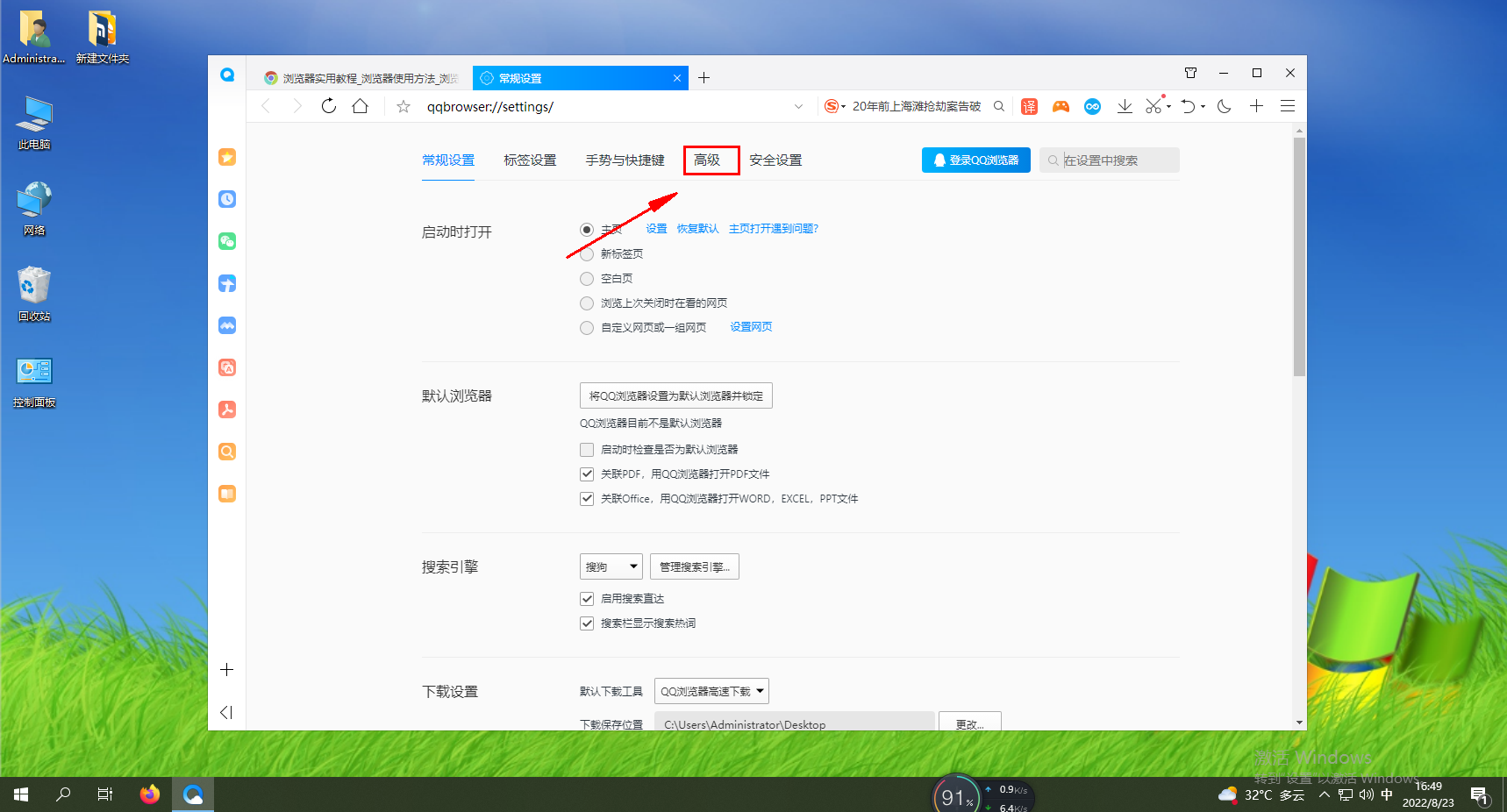
Task: Click 管理搜索引擎 button
Action: coord(695,566)
